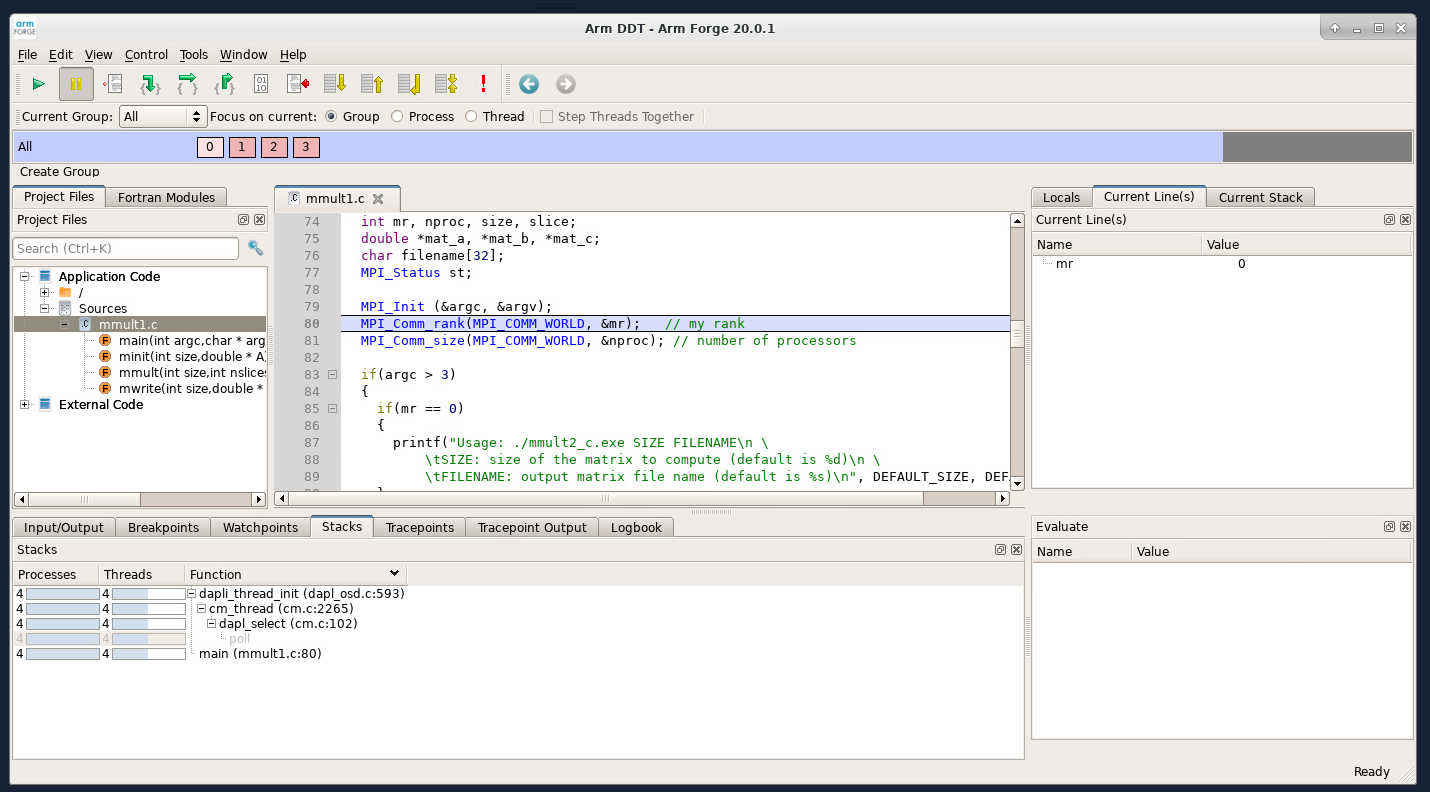The height and width of the screenshot is (792, 1430).
Task: Select process 1 in the All group
Action: (x=242, y=147)
